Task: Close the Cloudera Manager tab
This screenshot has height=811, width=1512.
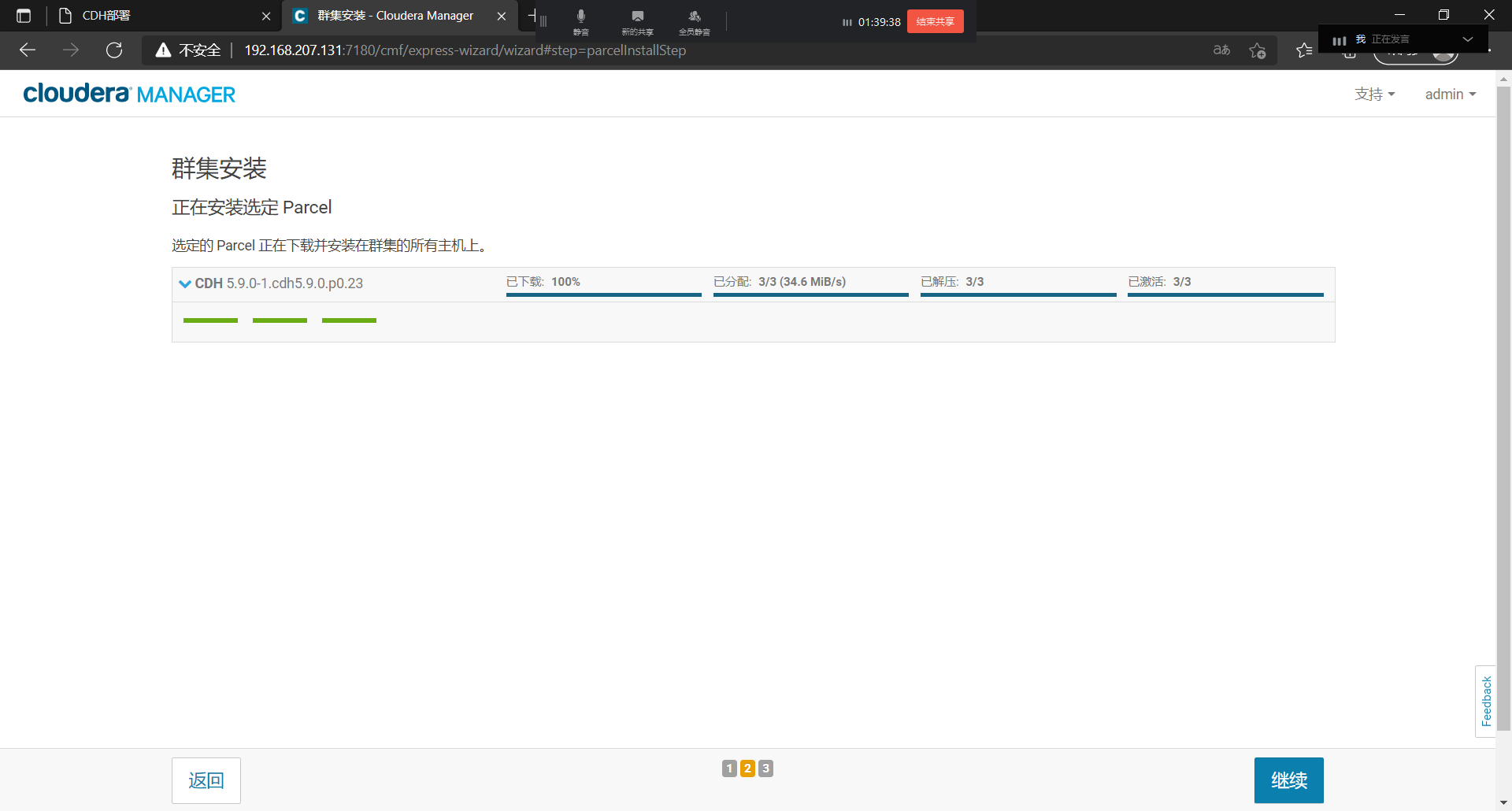Action: coord(502,16)
